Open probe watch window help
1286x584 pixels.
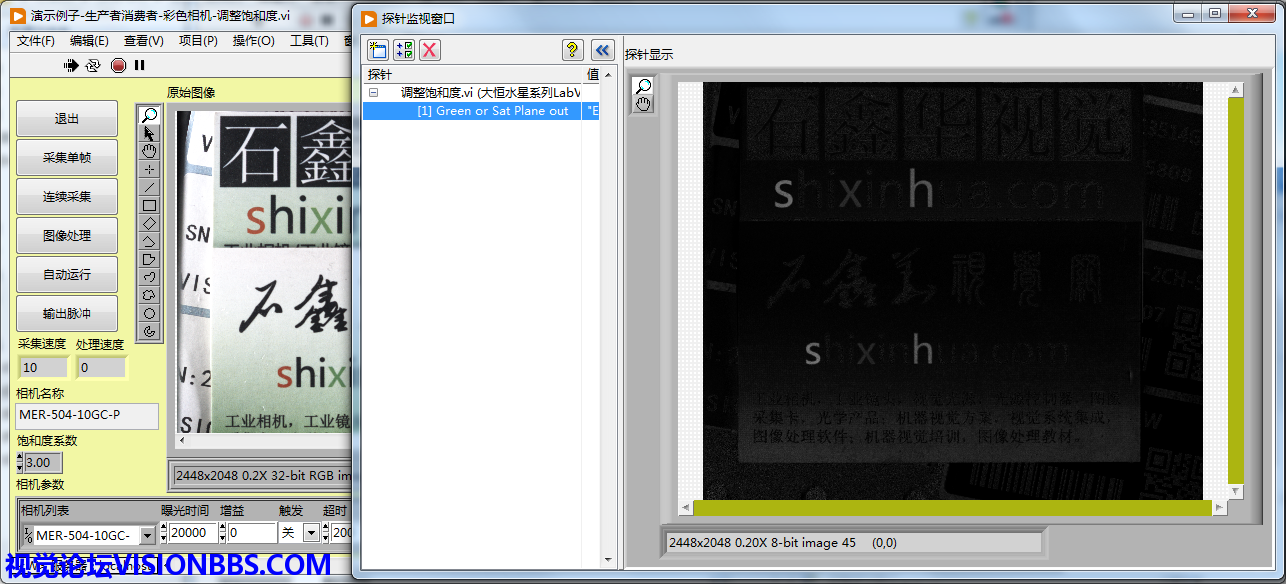click(x=572, y=50)
